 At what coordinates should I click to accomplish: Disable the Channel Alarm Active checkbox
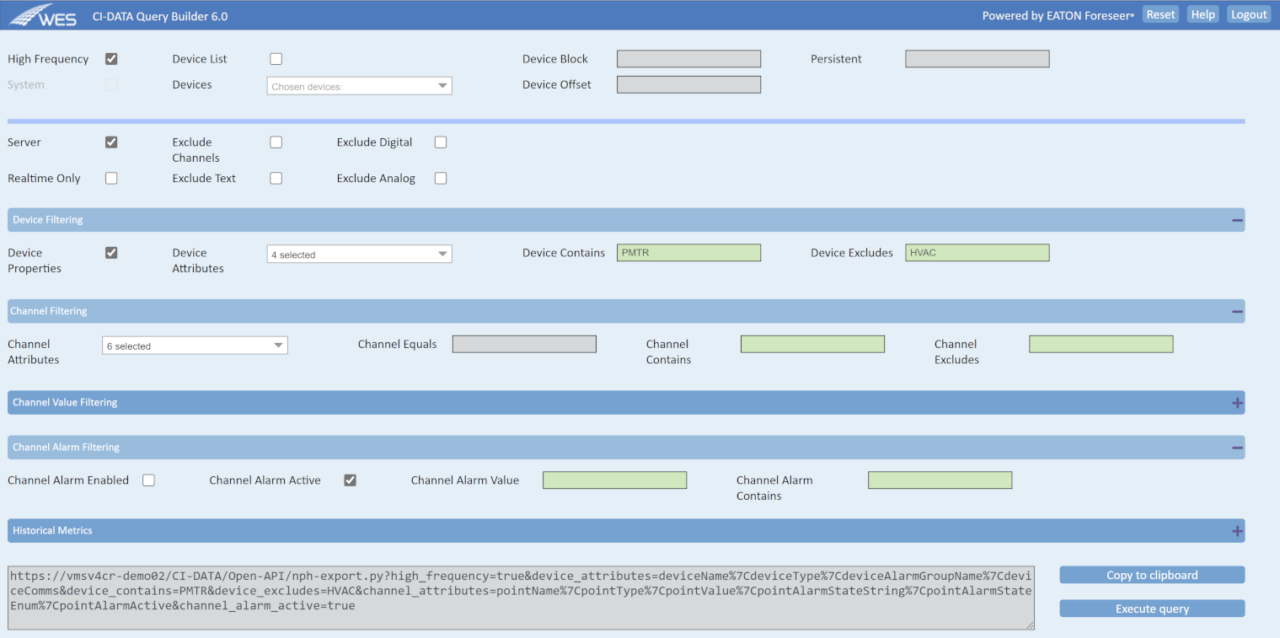350,480
